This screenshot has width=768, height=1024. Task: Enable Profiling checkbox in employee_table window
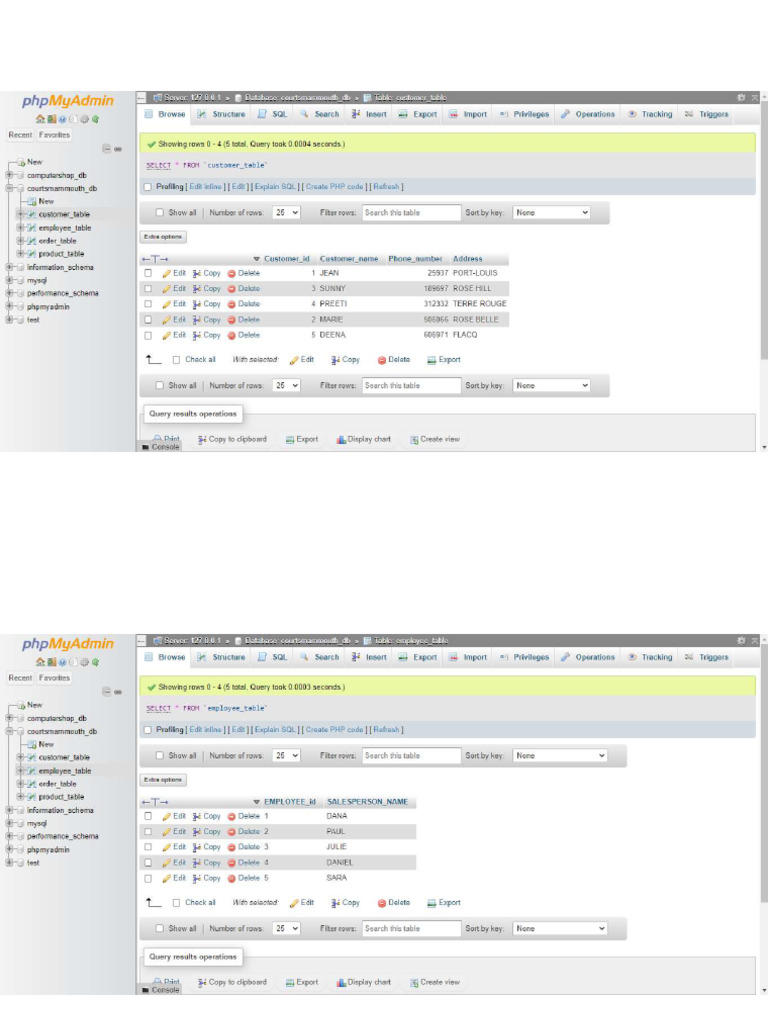click(x=148, y=730)
